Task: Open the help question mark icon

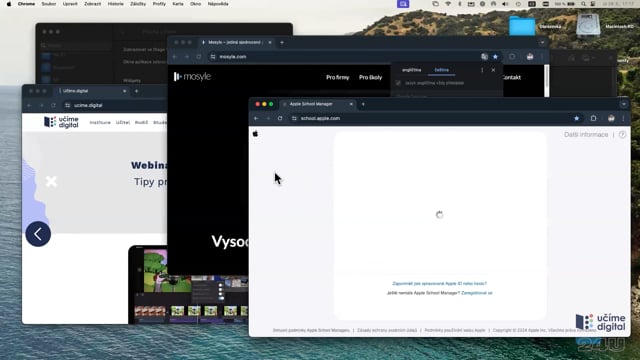Action: [x=622, y=135]
